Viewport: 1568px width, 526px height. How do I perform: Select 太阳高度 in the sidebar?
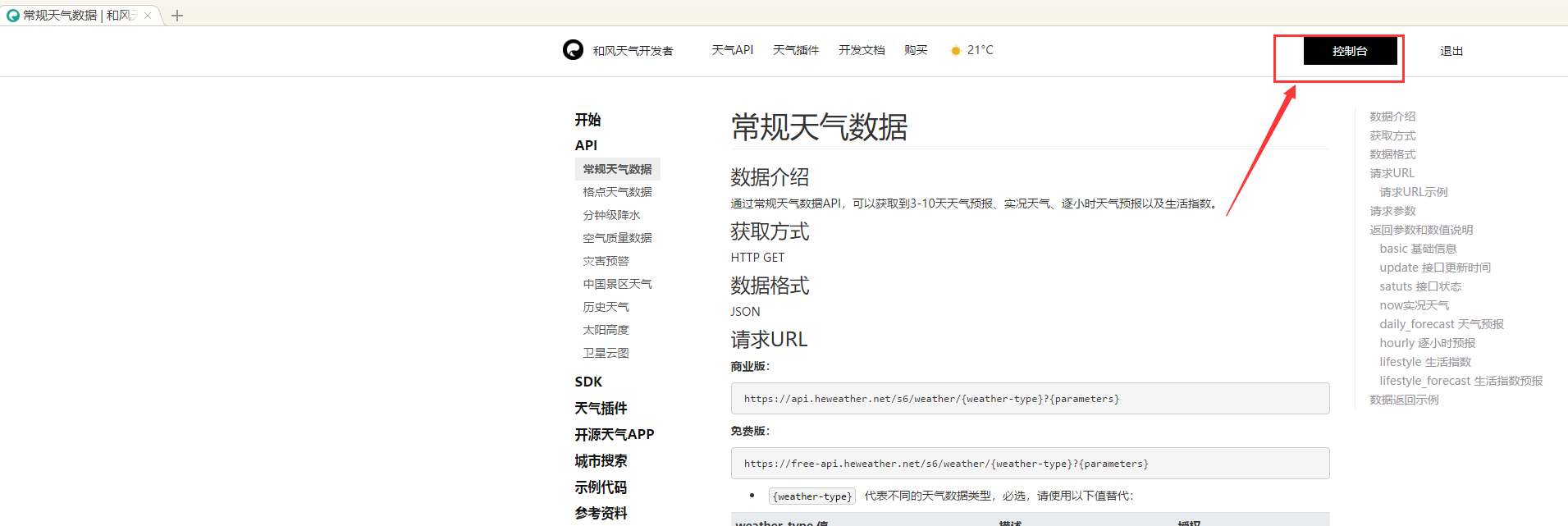(x=606, y=330)
